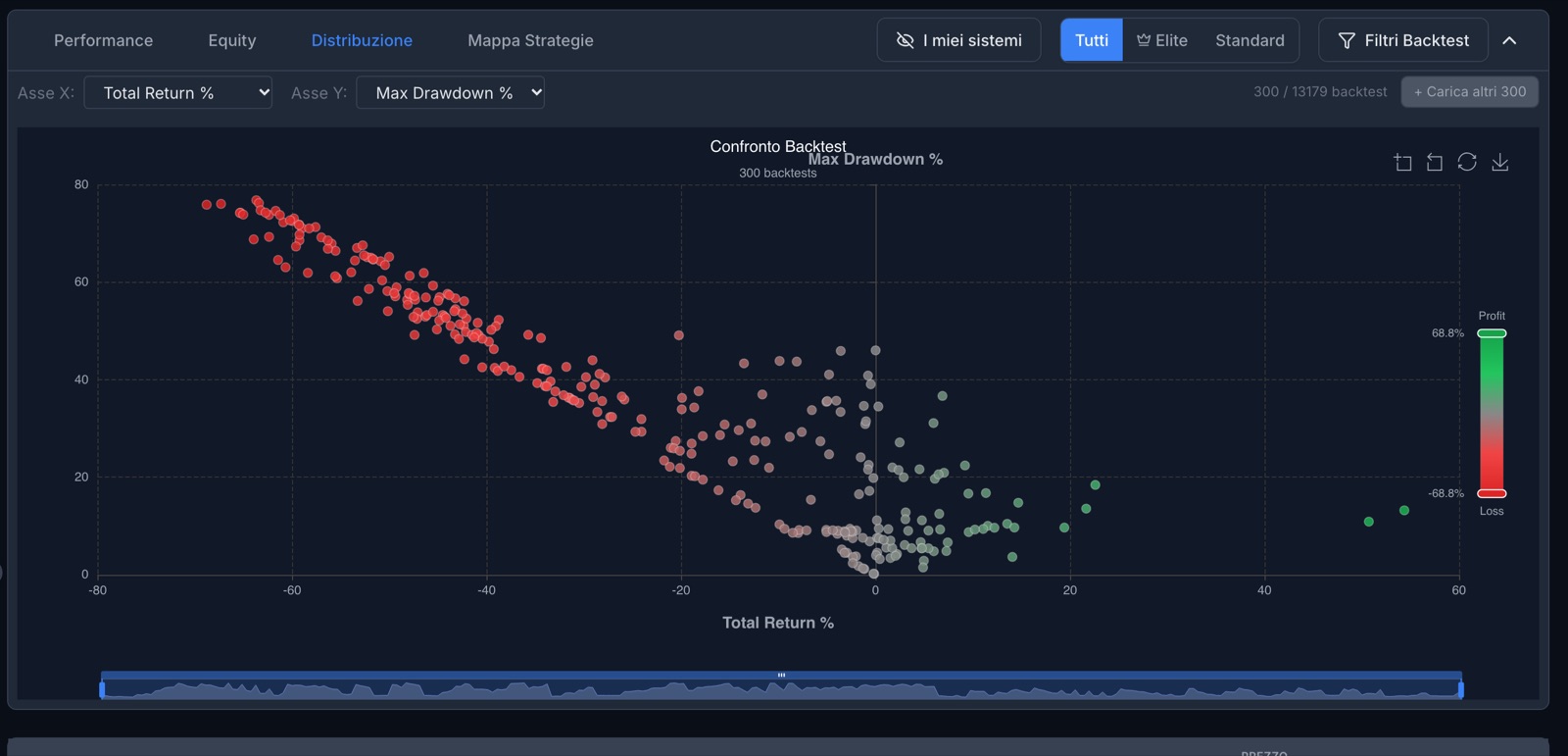Screen dimensions: 1568x756
Task: Click the "300 backtests" chart subtitle
Action: pos(778,173)
